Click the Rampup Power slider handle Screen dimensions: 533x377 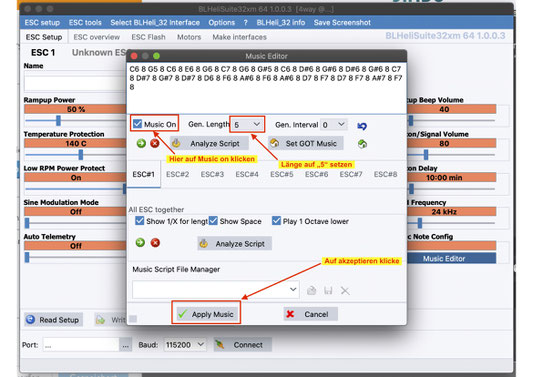pyautogui.click(x=58, y=120)
